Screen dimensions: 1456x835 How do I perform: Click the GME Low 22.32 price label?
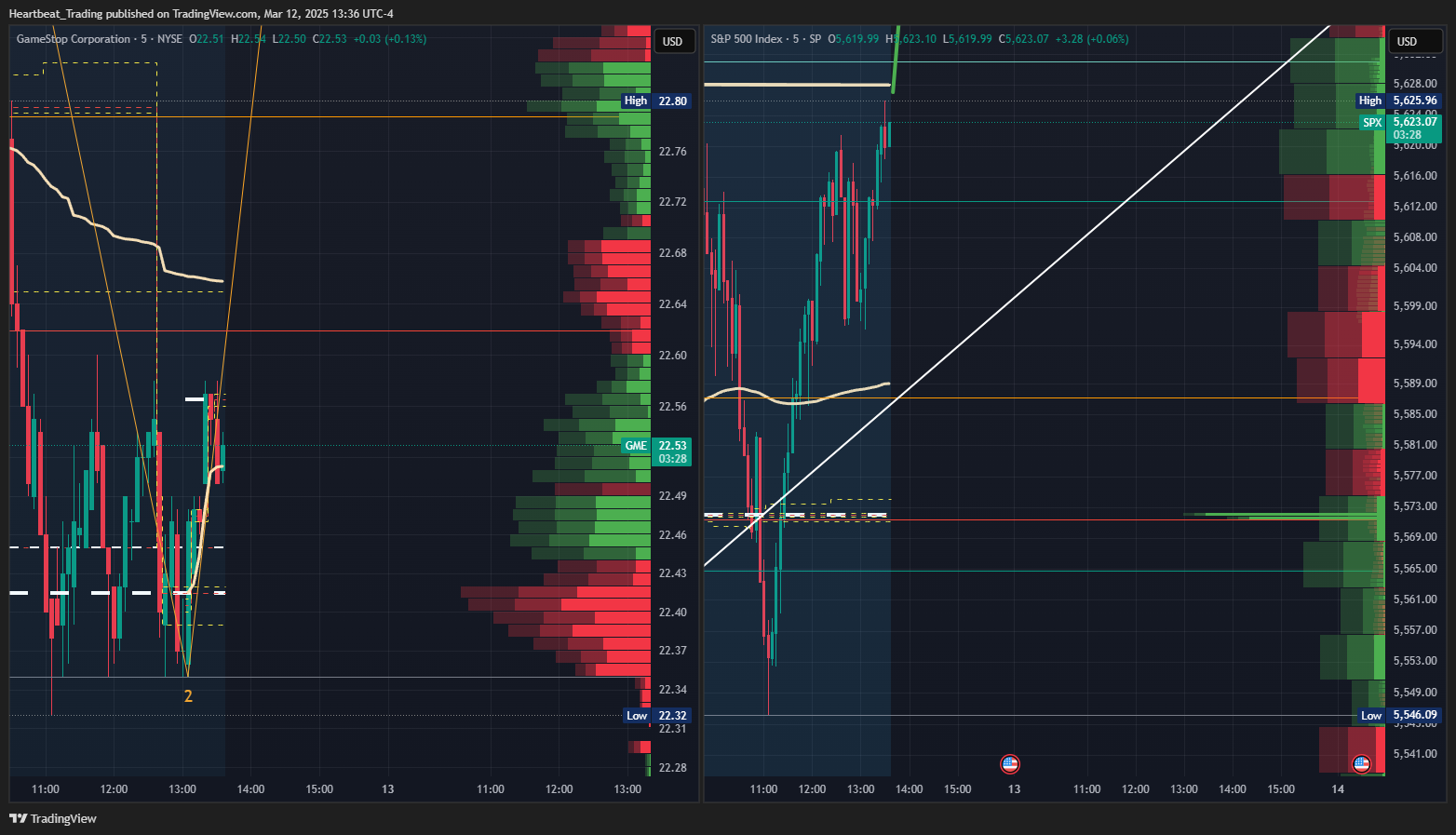pos(657,716)
